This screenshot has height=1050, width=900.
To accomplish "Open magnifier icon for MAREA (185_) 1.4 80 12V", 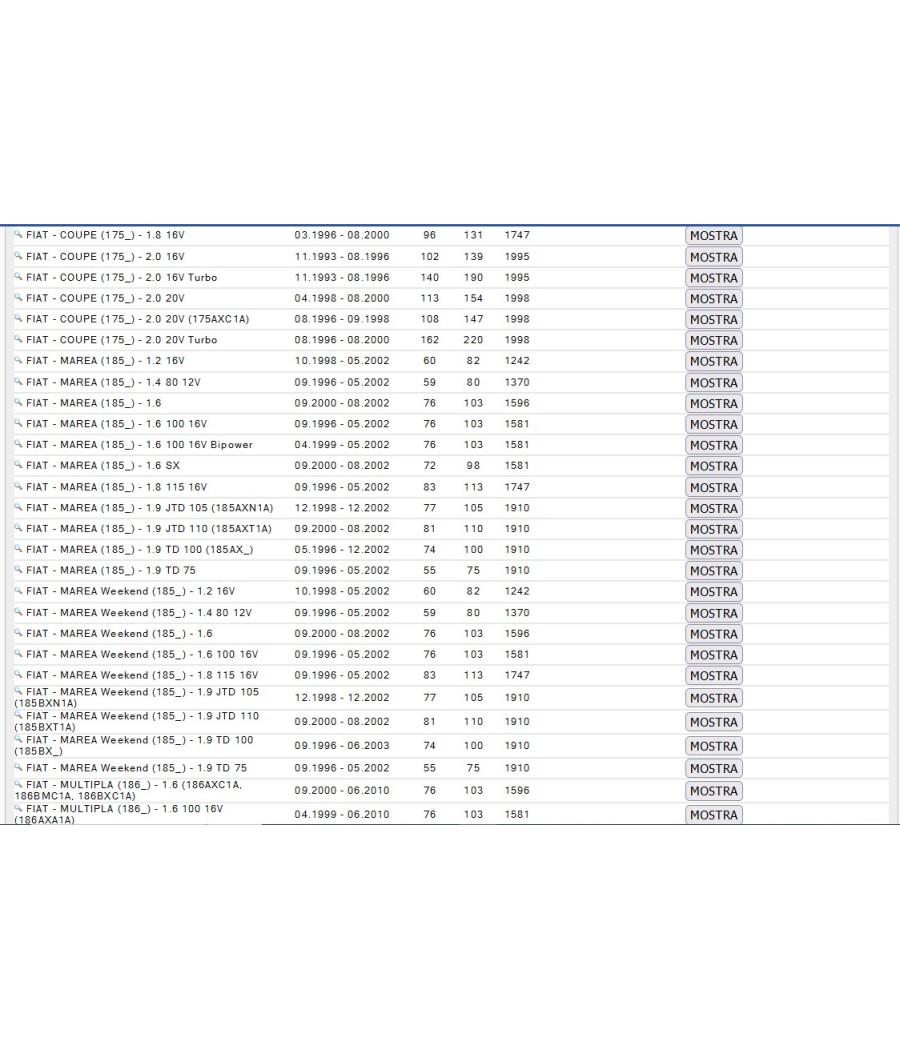I will tap(19, 381).
